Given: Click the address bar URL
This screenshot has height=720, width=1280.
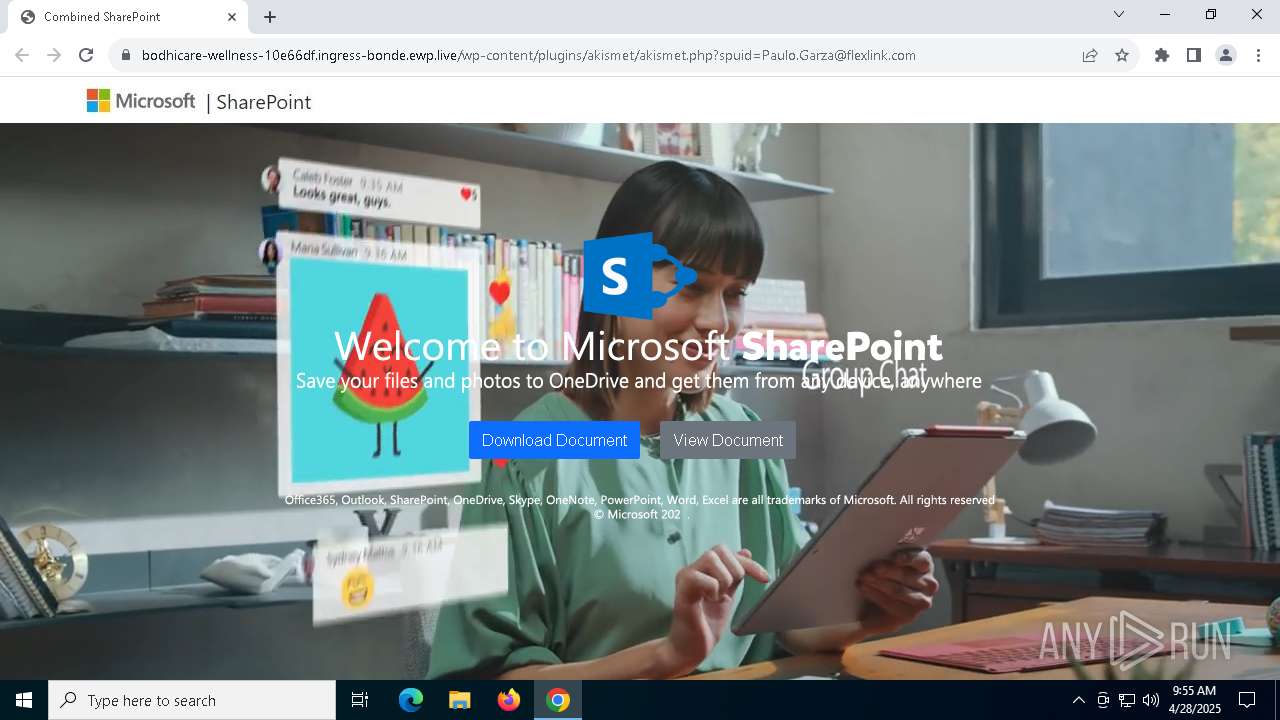Looking at the screenshot, I should click(x=528, y=55).
